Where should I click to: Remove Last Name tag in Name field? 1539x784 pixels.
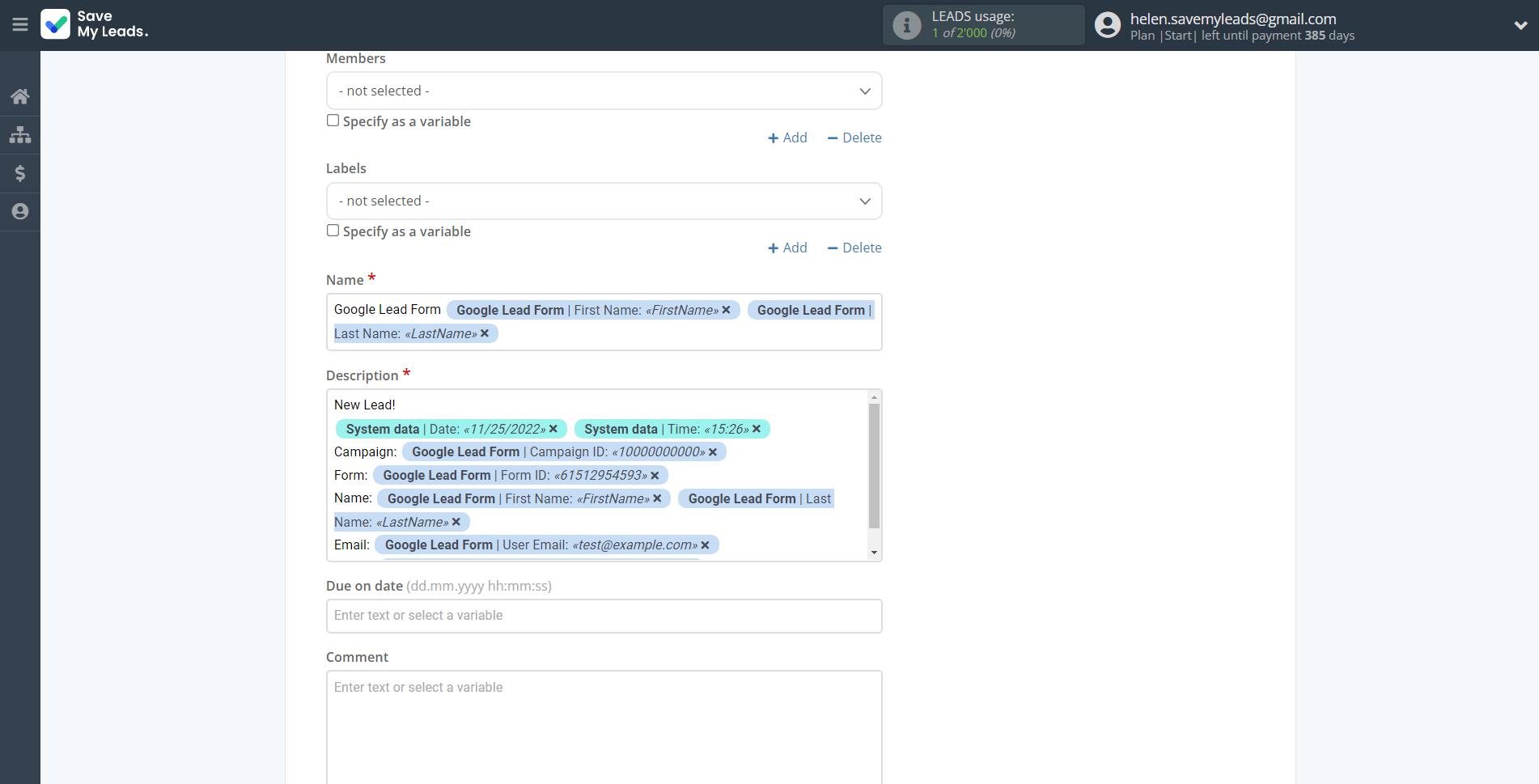485,333
